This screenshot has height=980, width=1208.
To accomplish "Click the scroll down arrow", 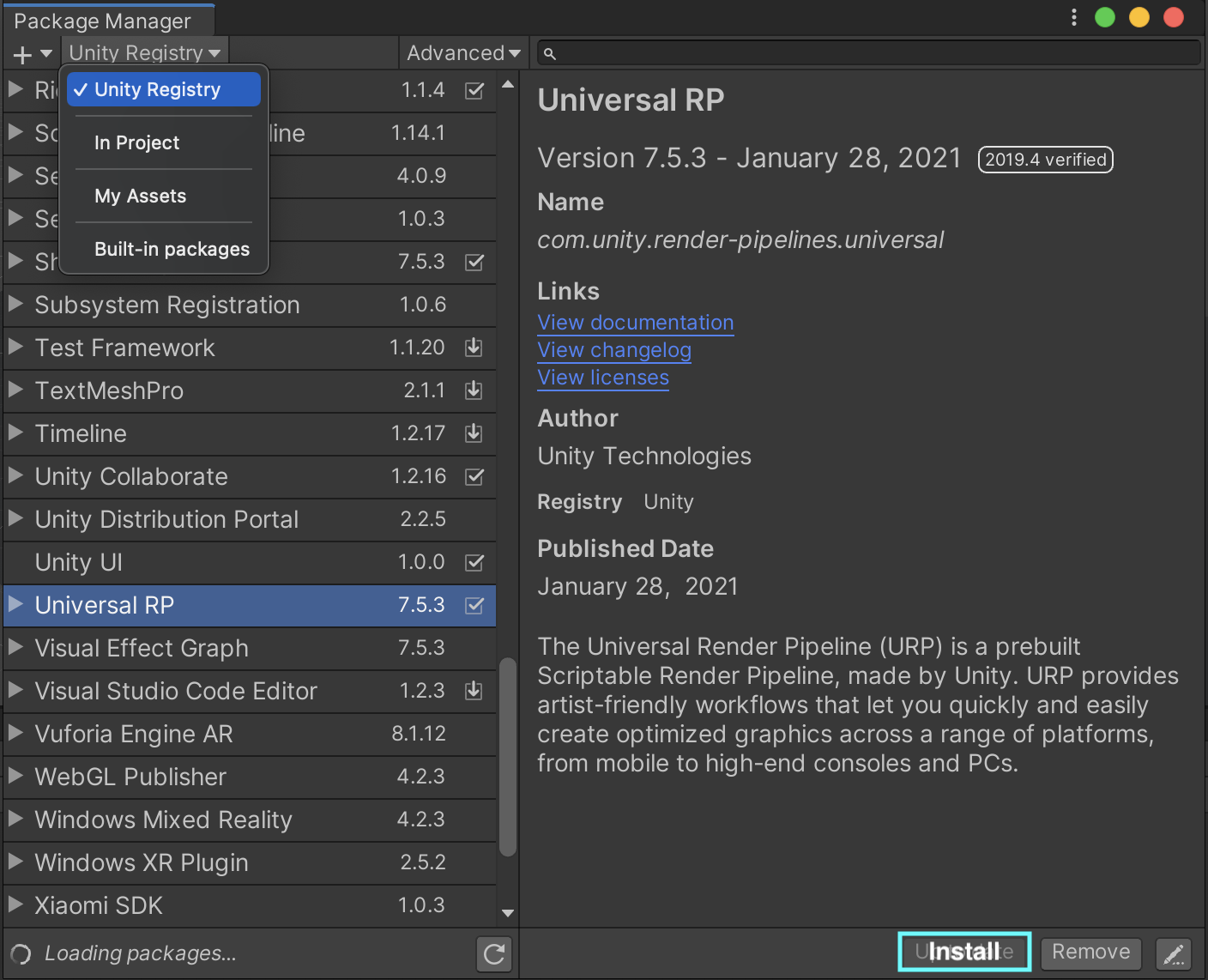I will coord(508,913).
